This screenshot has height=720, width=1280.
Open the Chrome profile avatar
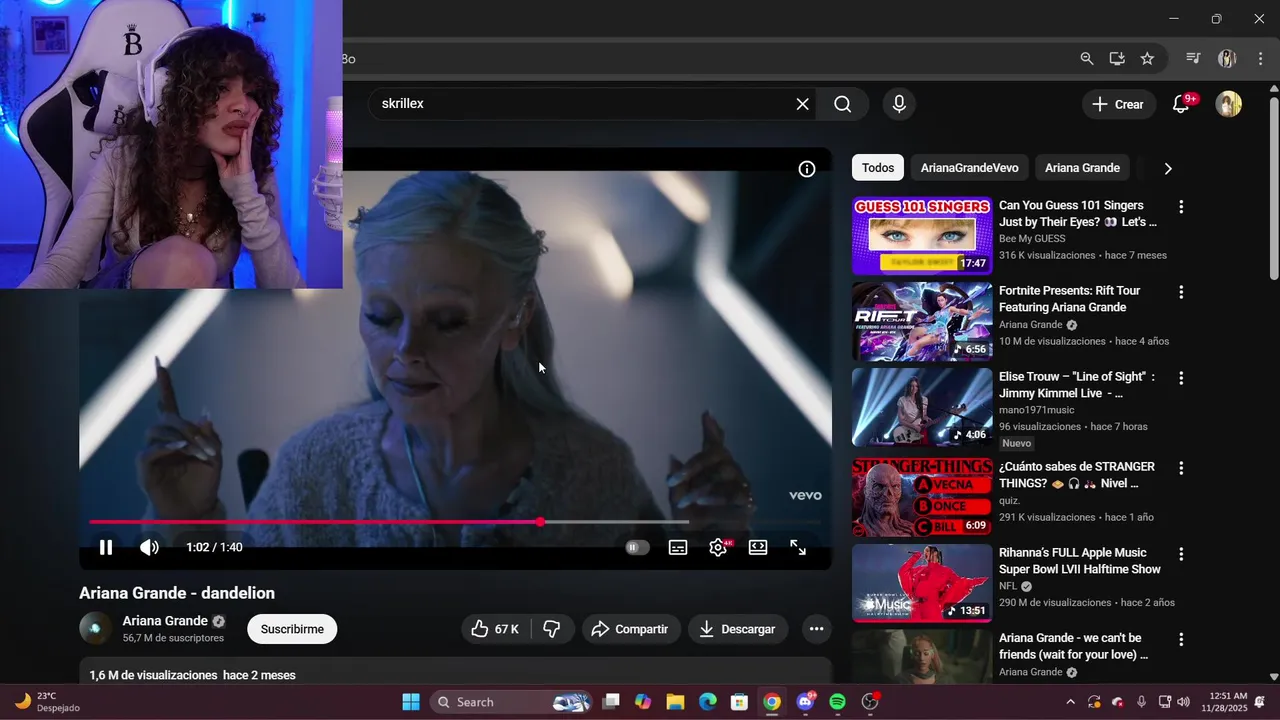(1227, 59)
